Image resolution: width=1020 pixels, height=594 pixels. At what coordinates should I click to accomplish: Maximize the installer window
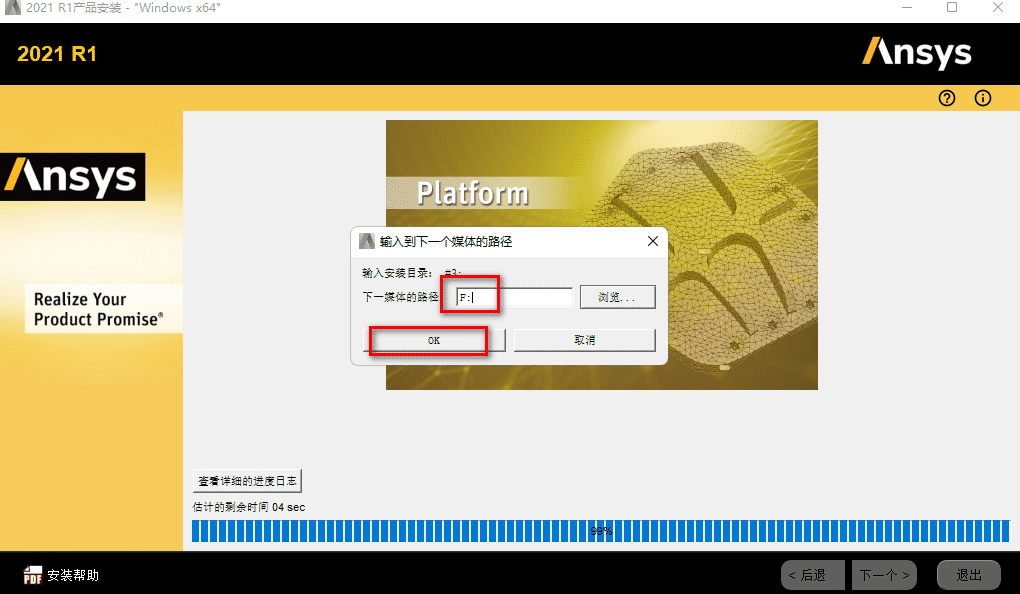[952, 8]
